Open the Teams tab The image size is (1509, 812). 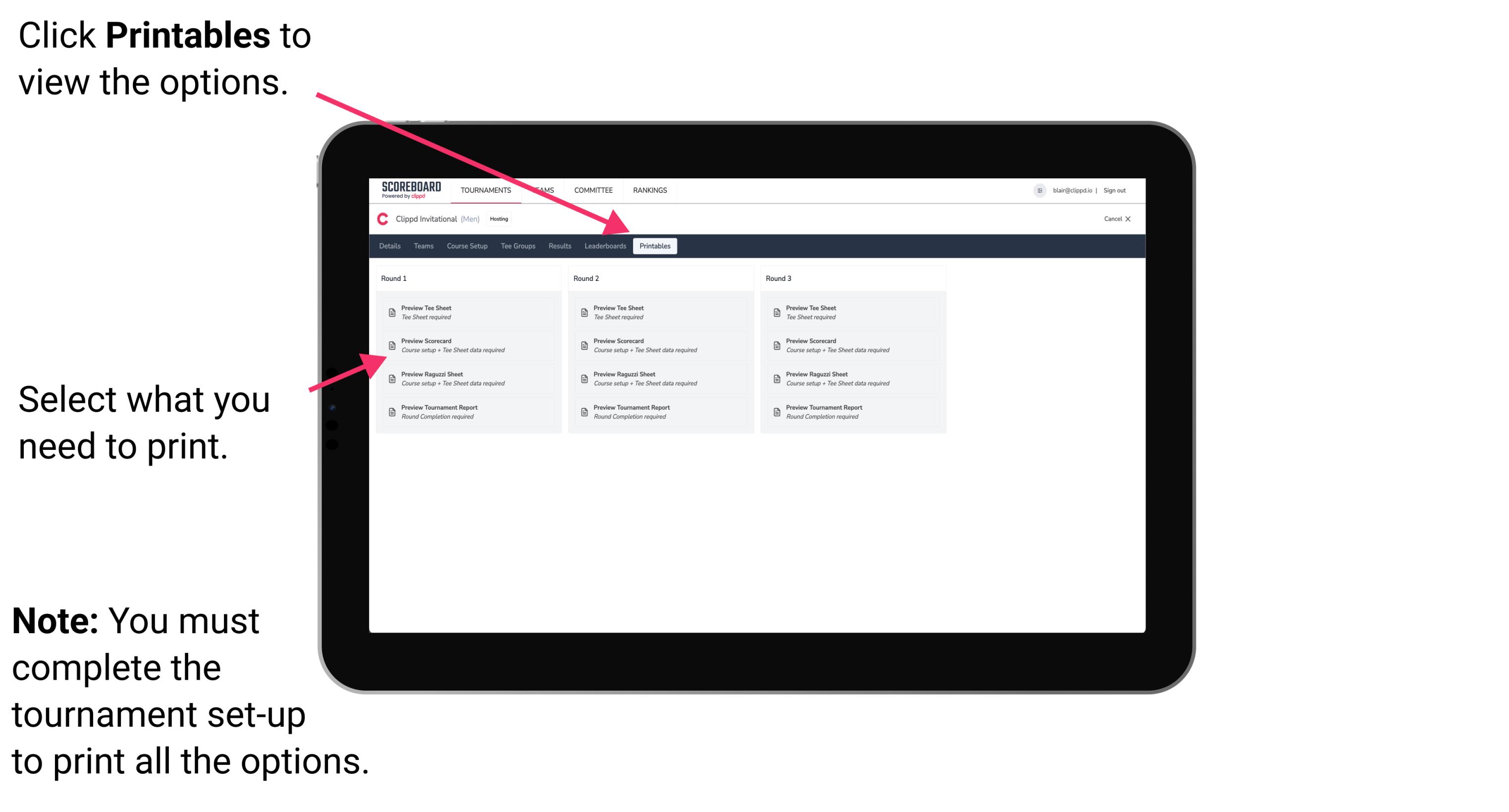click(x=421, y=246)
